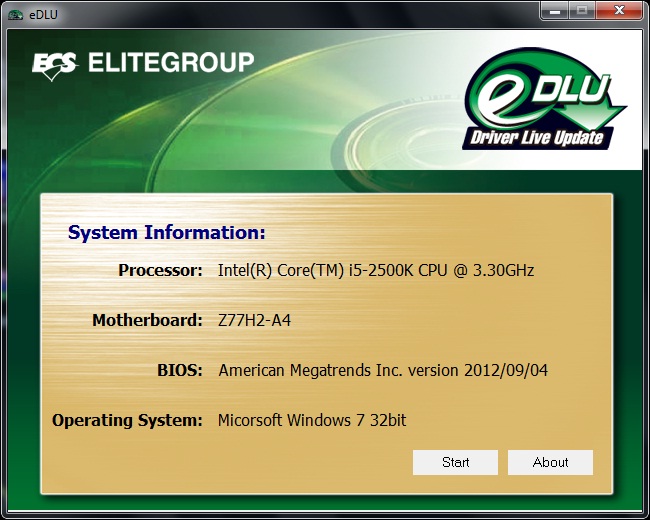Click the OS value Micorsoft Windows 7 32bit
This screenshot has height=520, width=650.
[312, 420]
